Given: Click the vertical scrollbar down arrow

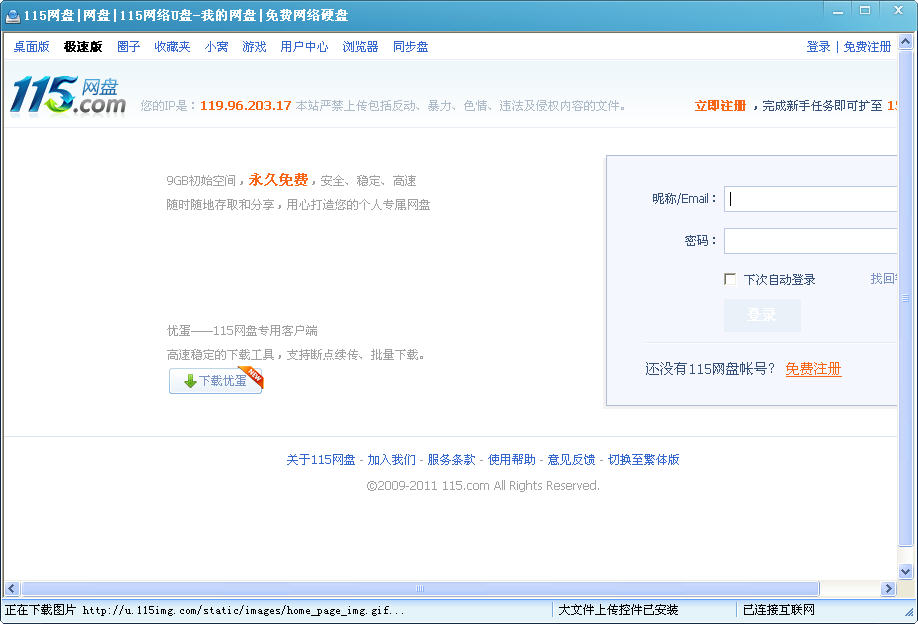Looking at the screenshot, I should coord(906,571).
